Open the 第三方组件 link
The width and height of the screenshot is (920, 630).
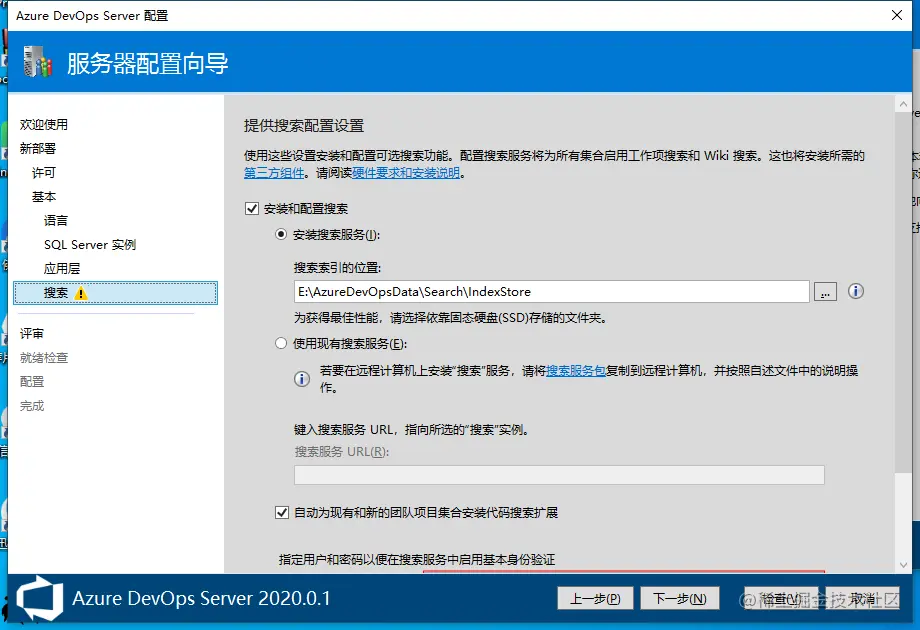coord(274,173)
